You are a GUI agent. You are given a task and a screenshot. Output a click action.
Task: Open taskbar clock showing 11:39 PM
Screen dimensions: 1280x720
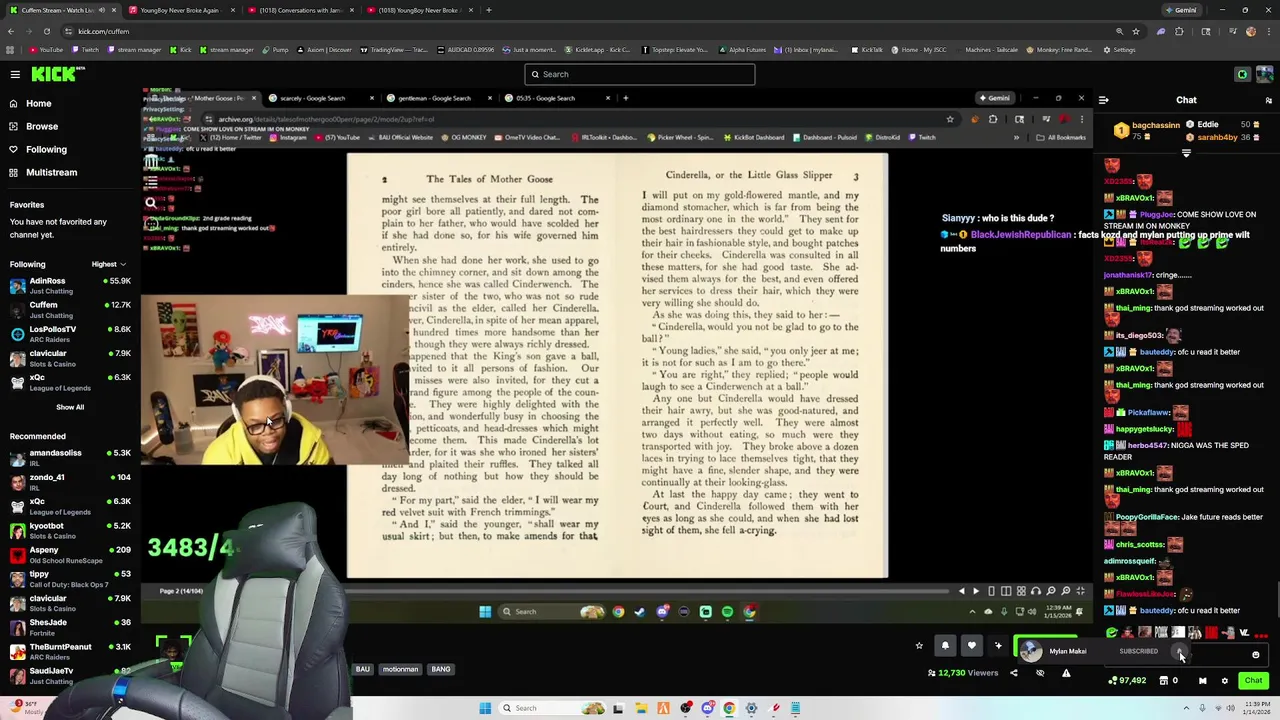coord(1258,708)
